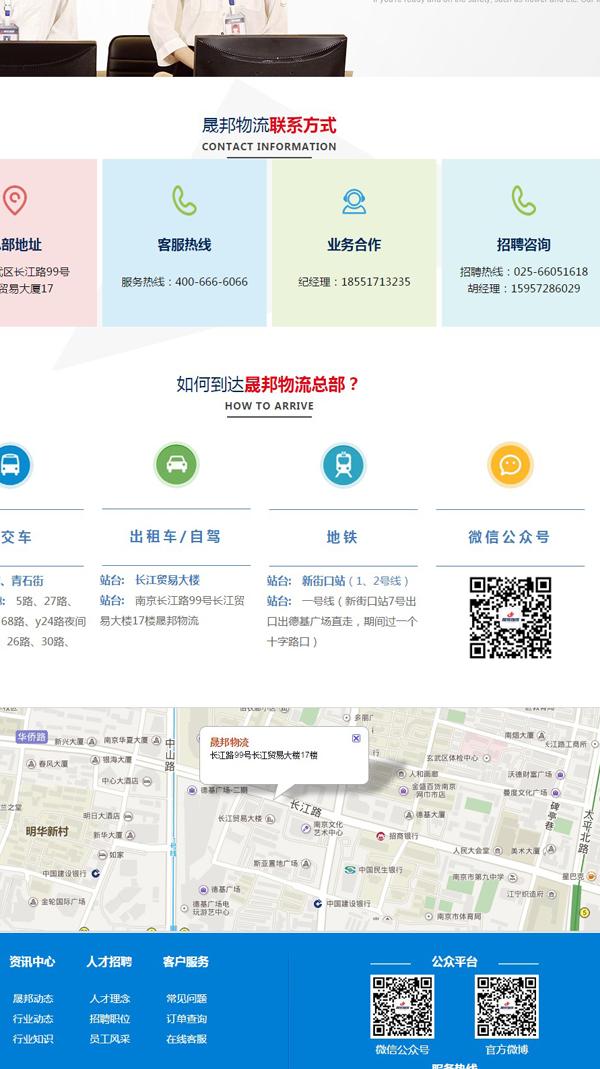Open the 人才招聘 footer heading
The image size is (600, 1069).
pos(109,961)
